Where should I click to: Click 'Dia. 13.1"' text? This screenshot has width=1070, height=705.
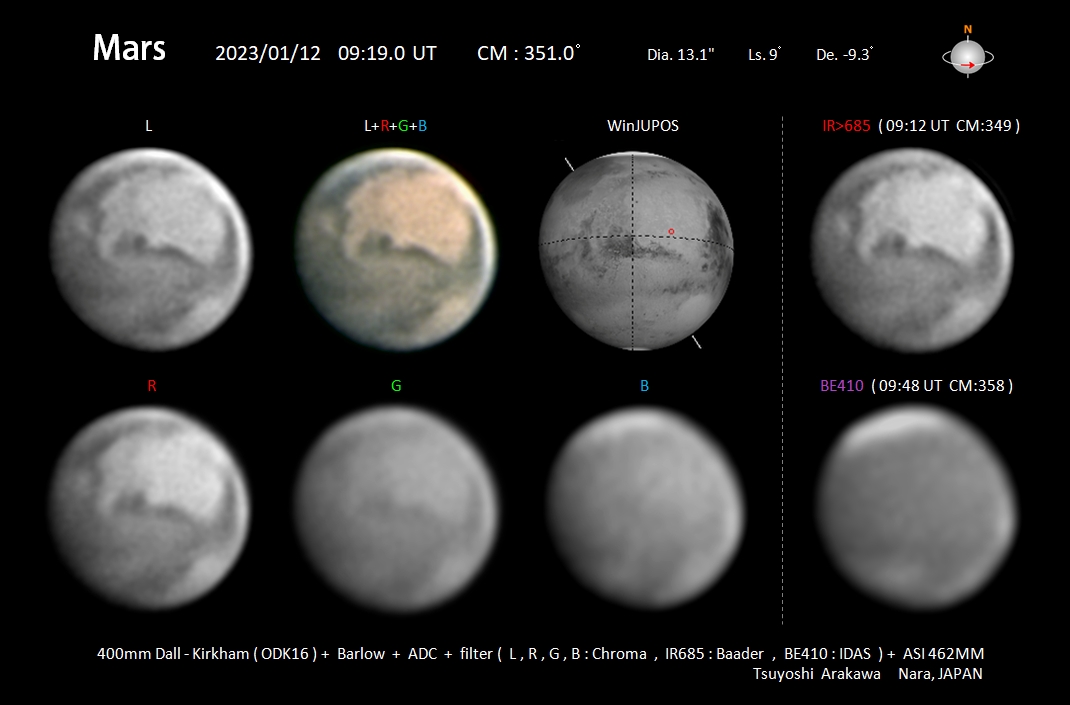point(680,55)
